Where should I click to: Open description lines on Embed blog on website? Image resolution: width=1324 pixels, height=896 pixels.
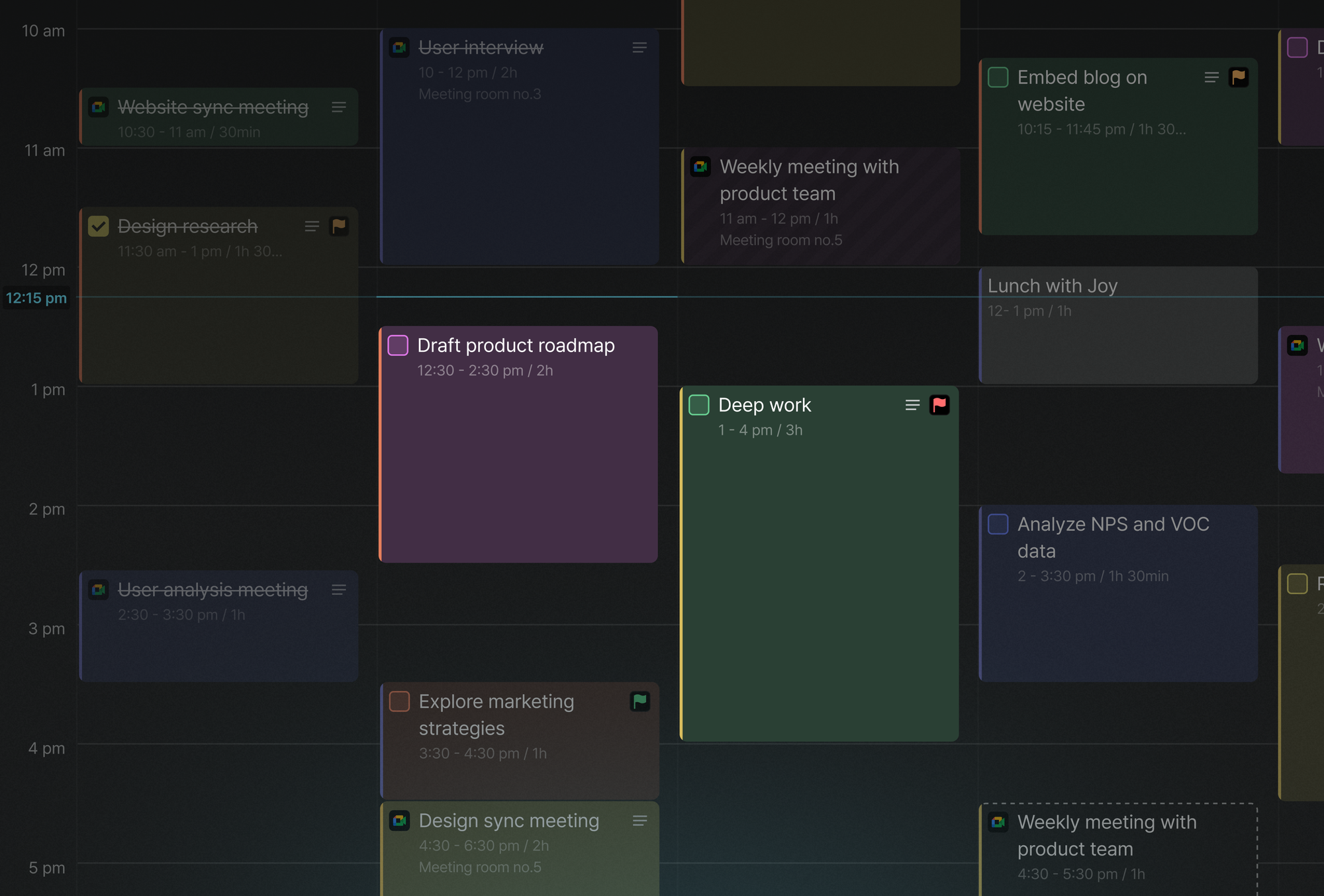1211,77
